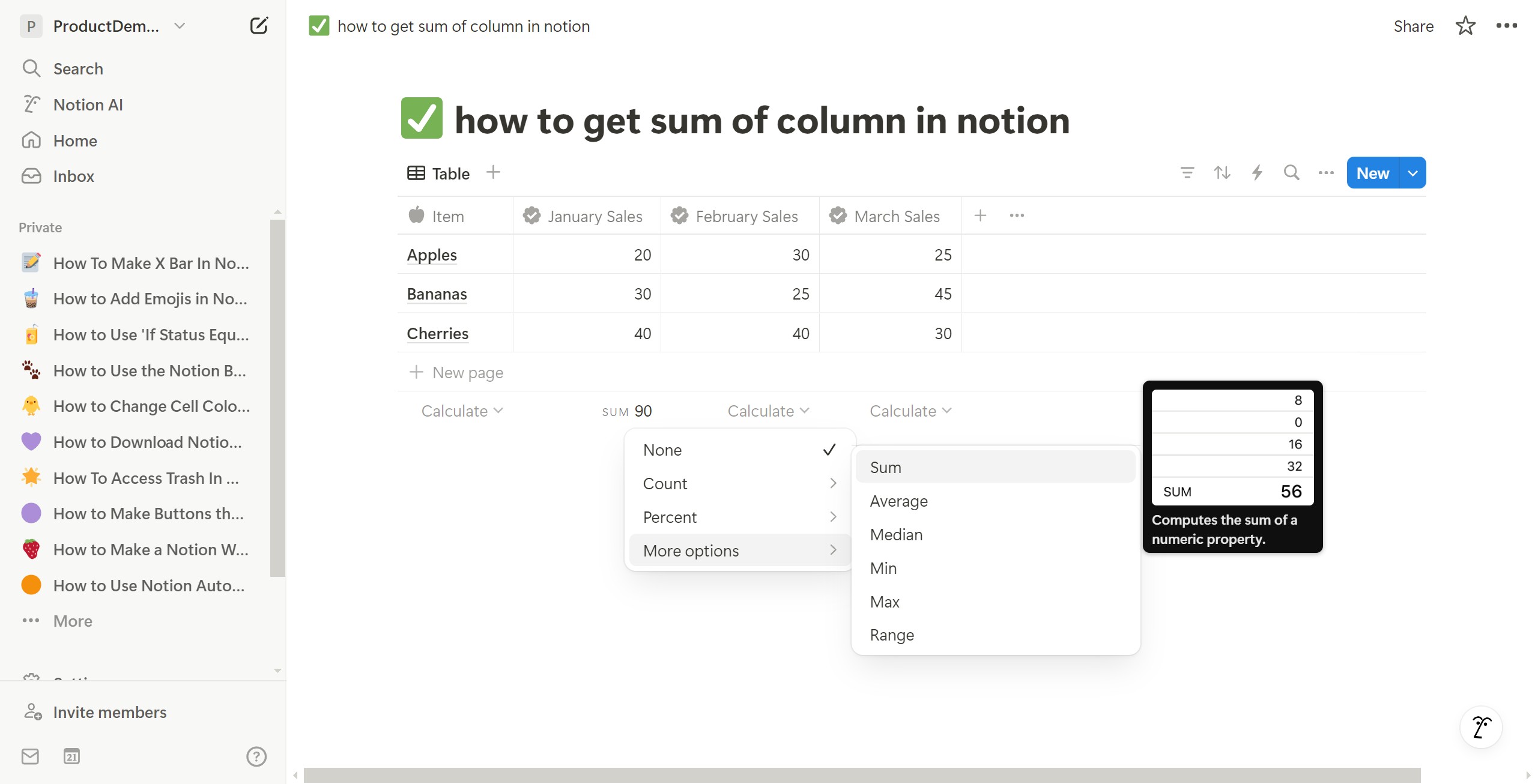Open the New button dropdown arrow
This screenshot has height=784, width=1538.
(x=1412, y=173)
